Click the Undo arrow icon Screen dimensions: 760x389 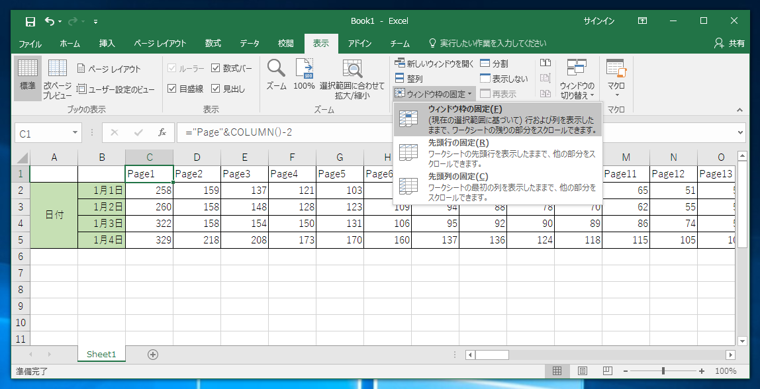click(x=50, y=21)
